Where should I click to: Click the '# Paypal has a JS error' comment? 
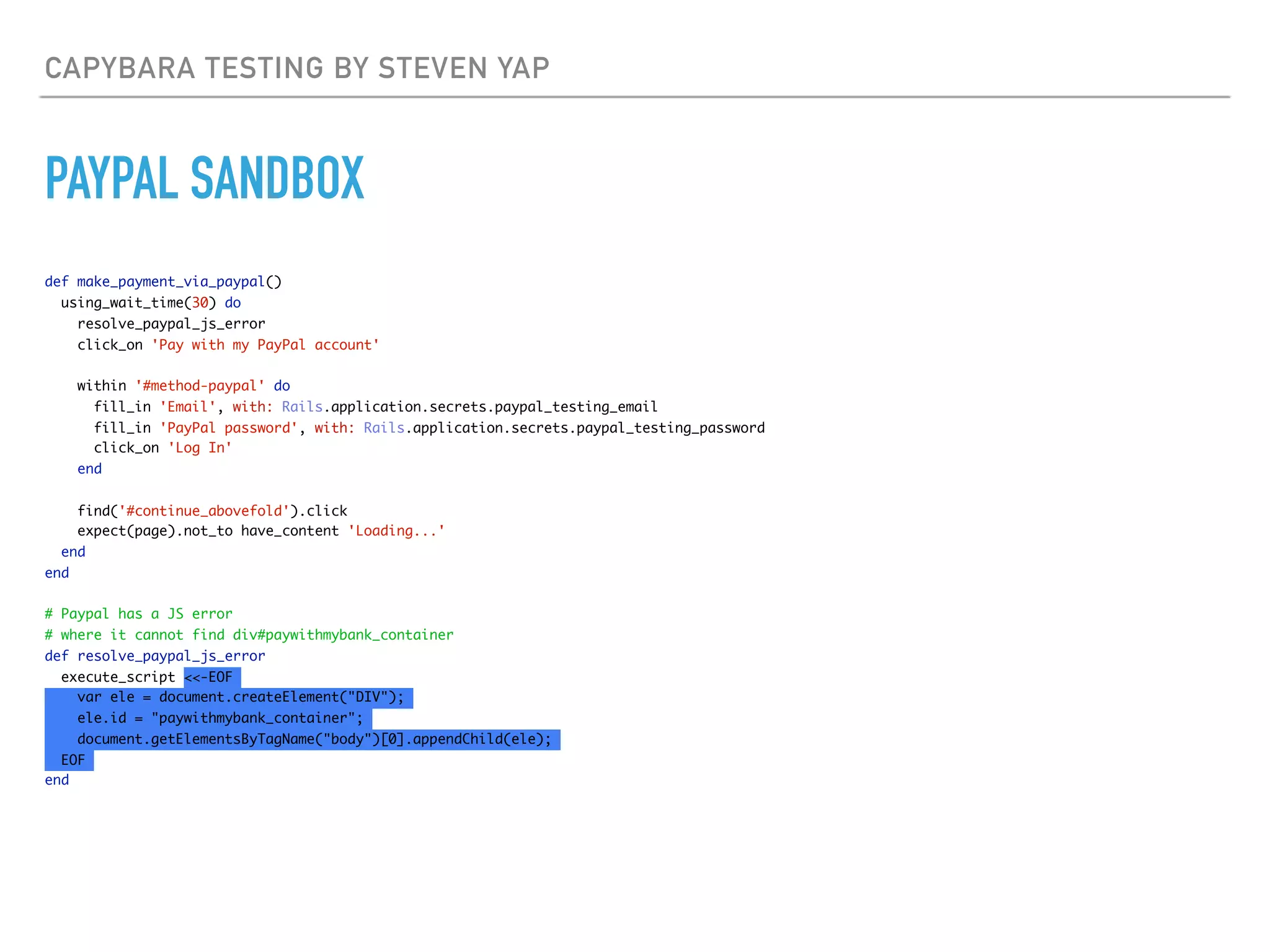click(138, 614)
